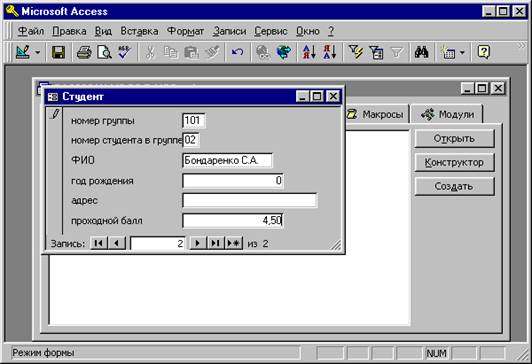
Task: Click the new record navigation button
Action: 234,243
